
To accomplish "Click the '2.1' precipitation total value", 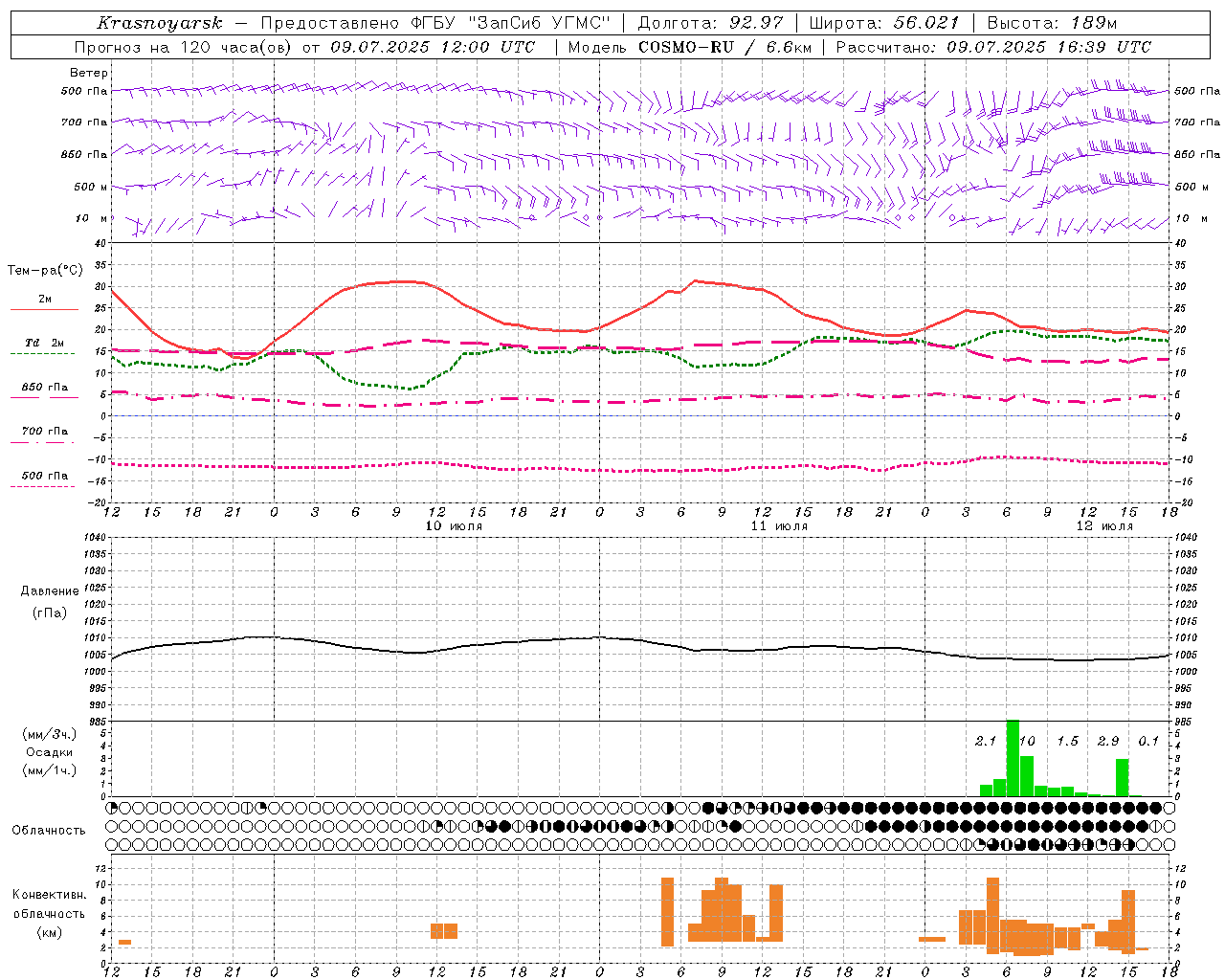I will pos(986,742).
